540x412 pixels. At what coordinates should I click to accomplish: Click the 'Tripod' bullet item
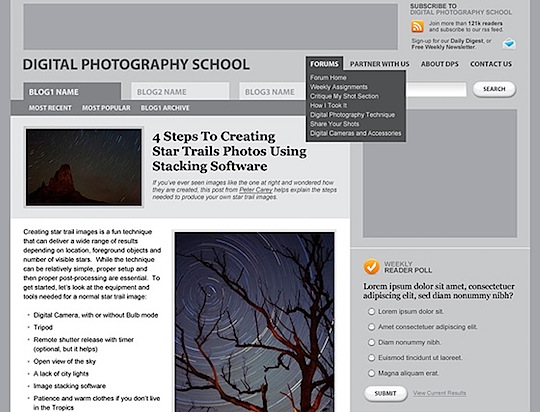click(43, 327)
